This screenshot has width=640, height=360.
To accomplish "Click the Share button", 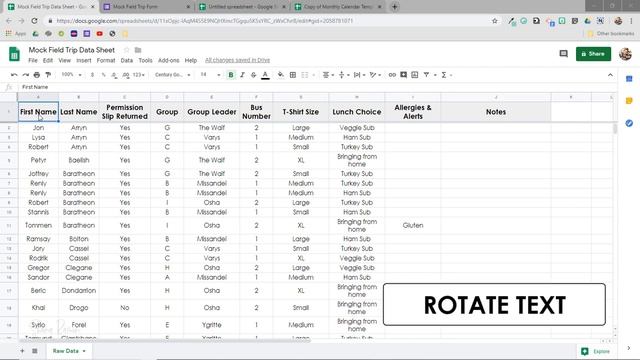I will pyautogui.click(x=593, y=54).
